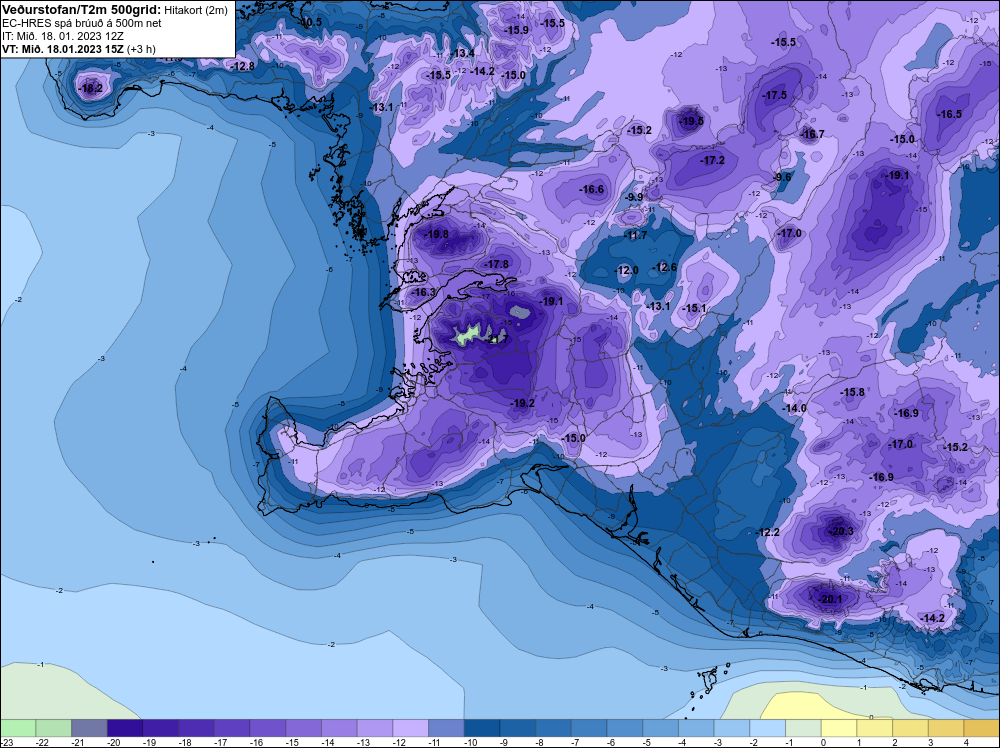This screenshot has width=1000, height=748.
Task: Select the -12.2 temperature label
Action: 767,532
